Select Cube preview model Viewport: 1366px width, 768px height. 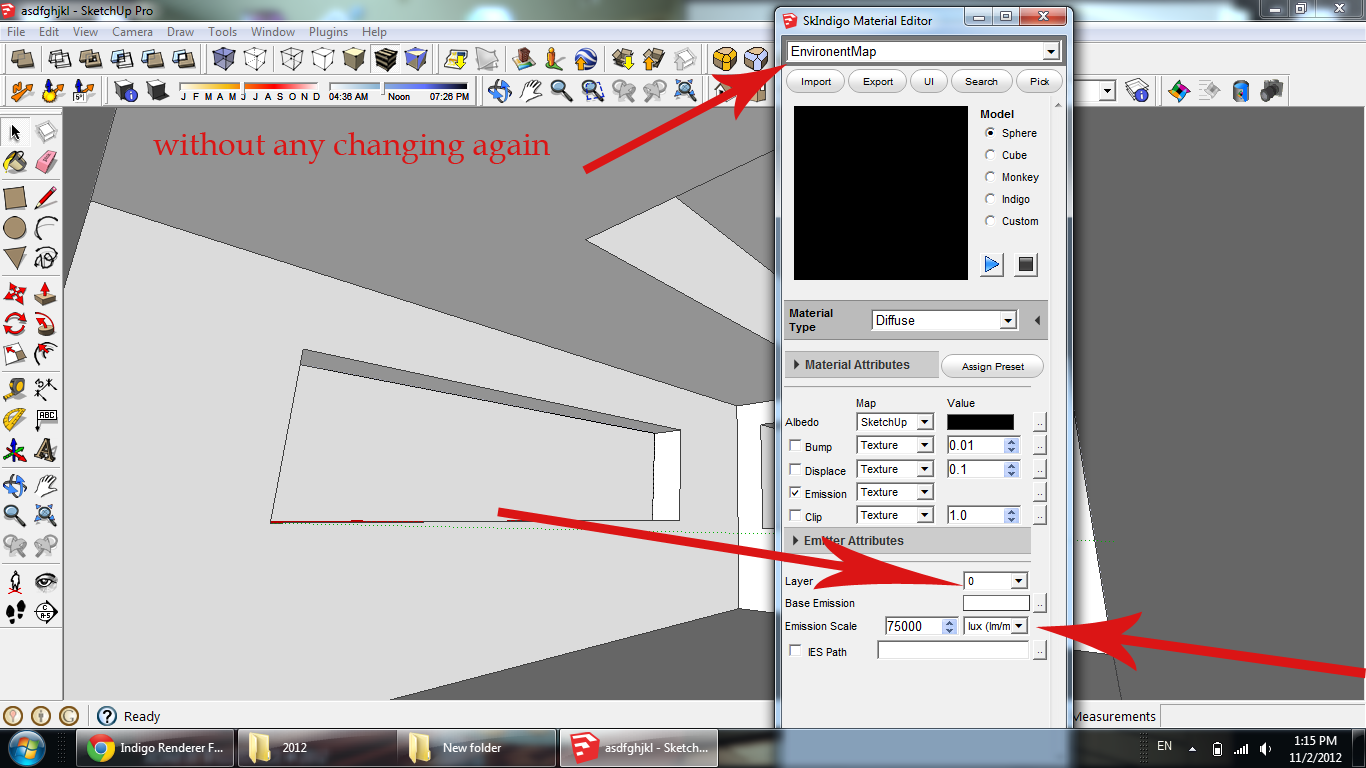tap(990, 155)
